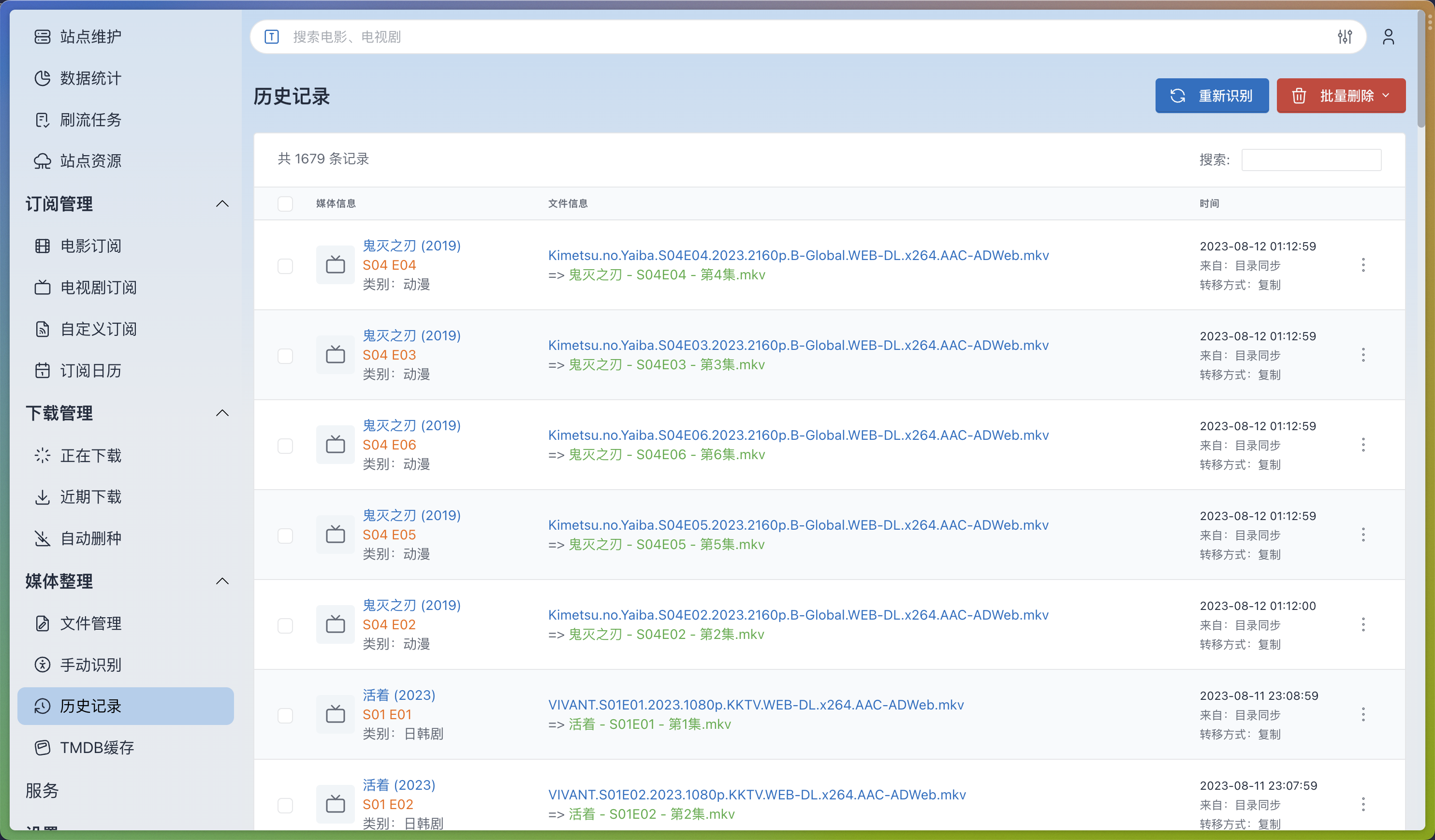This screenshot has height=840, width=1435.
Task: Click the TV icon of S04 E04 row
Action: (x=336, y=265)
